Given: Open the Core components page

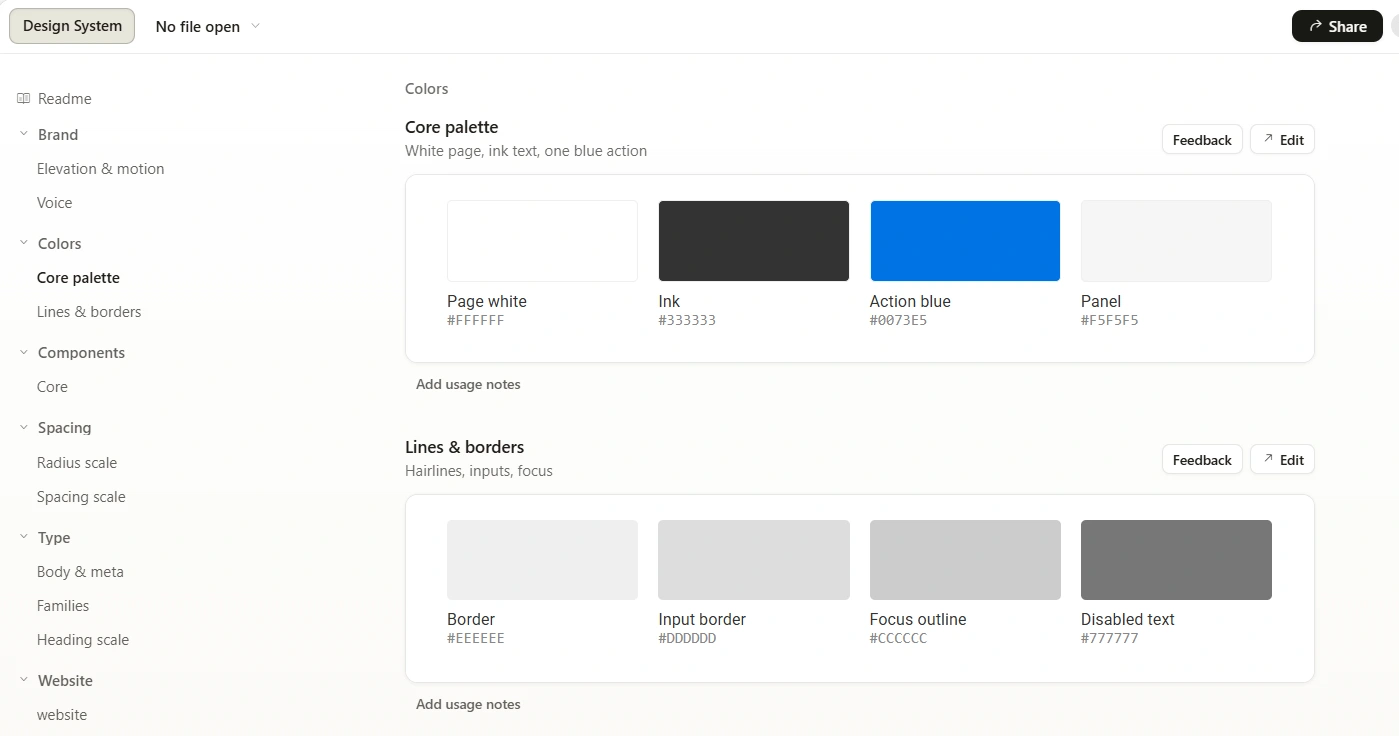Looking at the screenshot, I should click(52, 386).
